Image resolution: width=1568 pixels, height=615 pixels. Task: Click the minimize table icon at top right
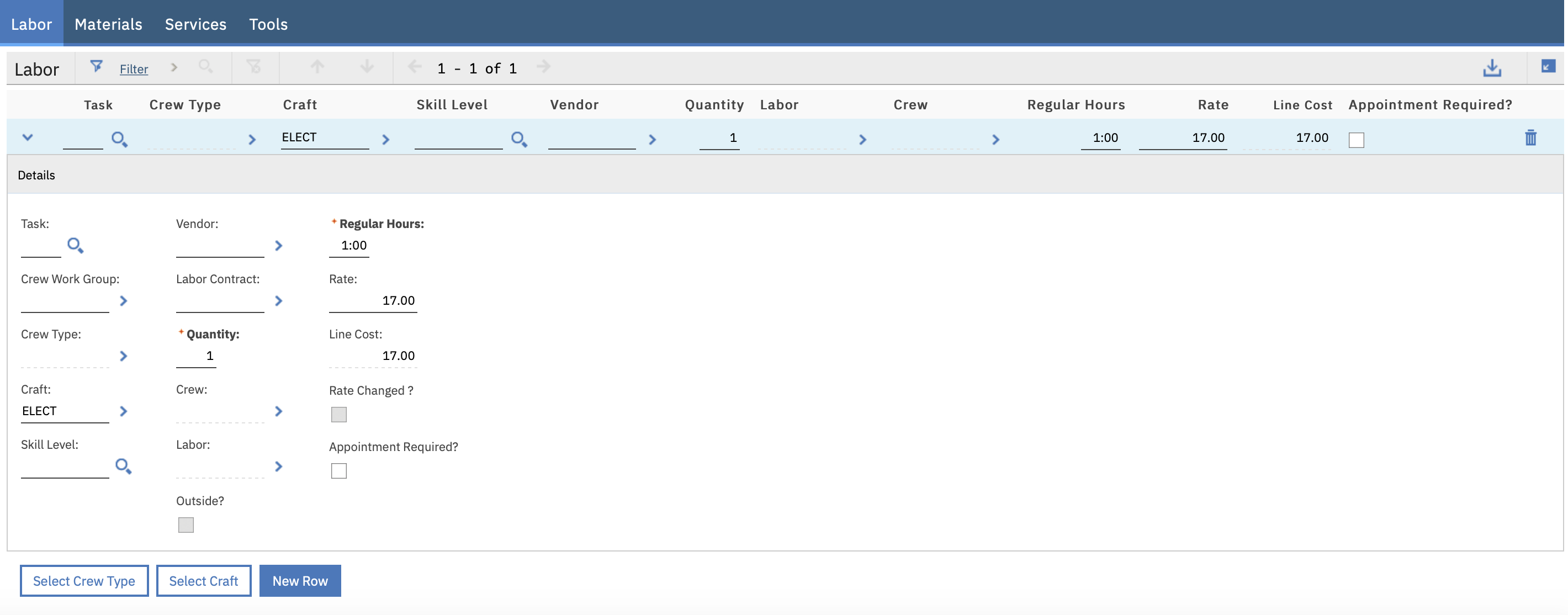[1548, 66]
